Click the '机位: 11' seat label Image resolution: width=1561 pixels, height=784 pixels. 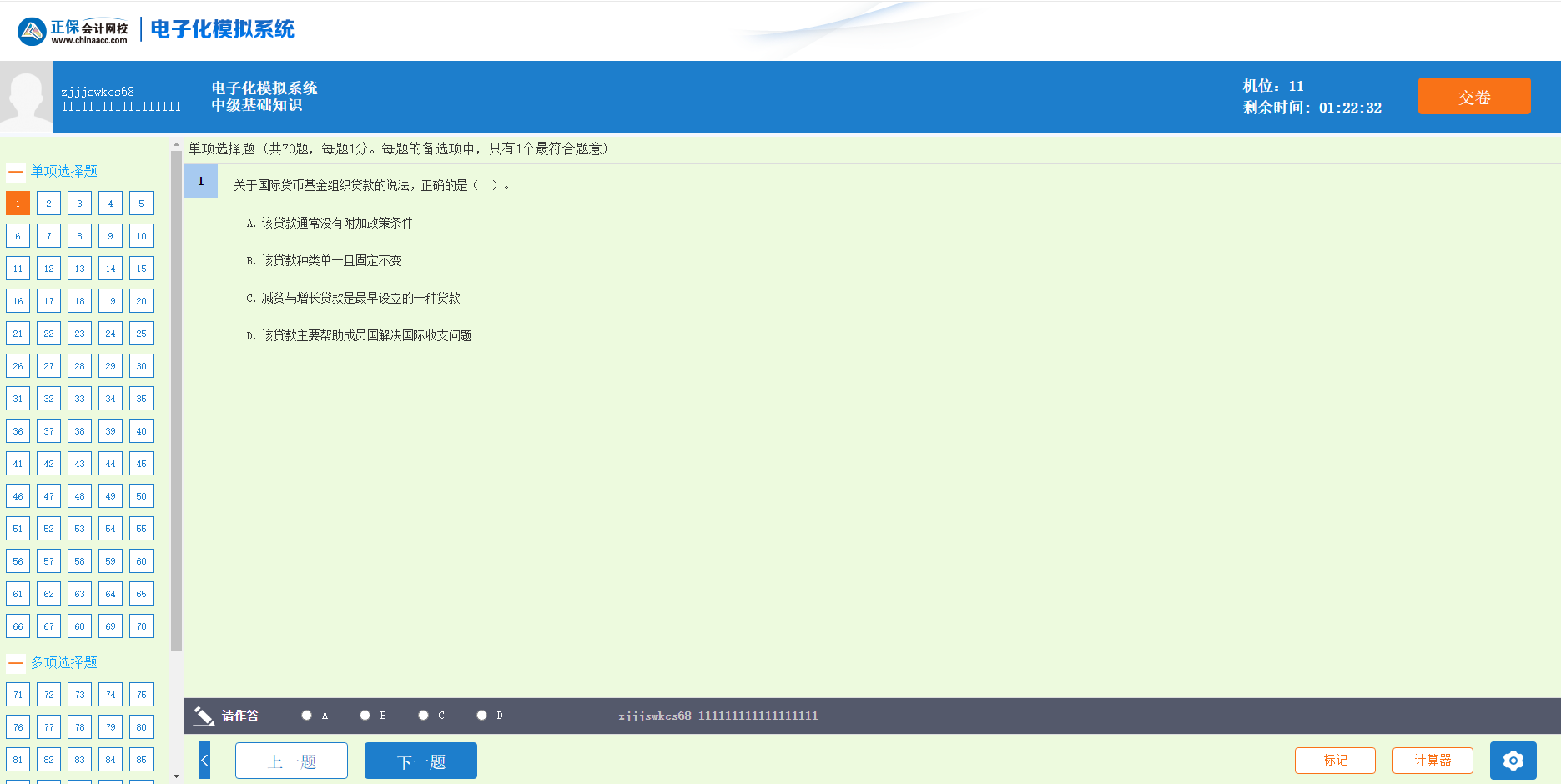1273,86
